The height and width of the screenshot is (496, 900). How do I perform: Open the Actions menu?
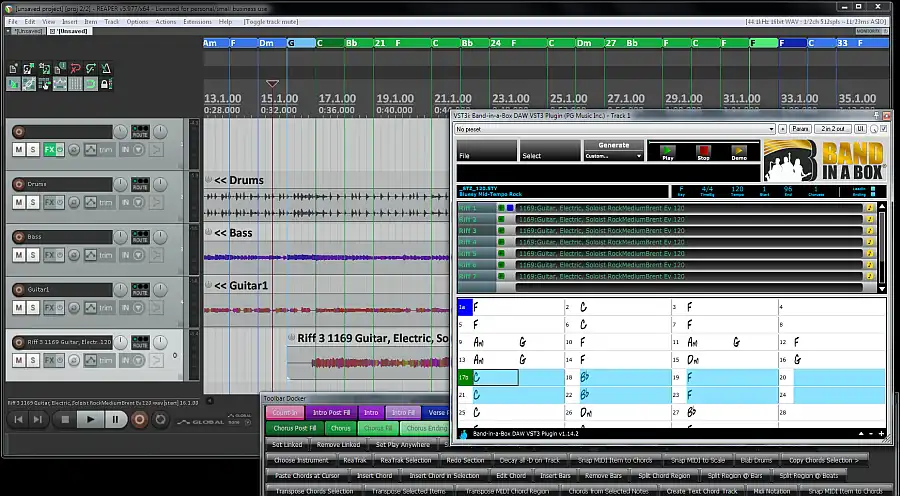tap(166, 22)
